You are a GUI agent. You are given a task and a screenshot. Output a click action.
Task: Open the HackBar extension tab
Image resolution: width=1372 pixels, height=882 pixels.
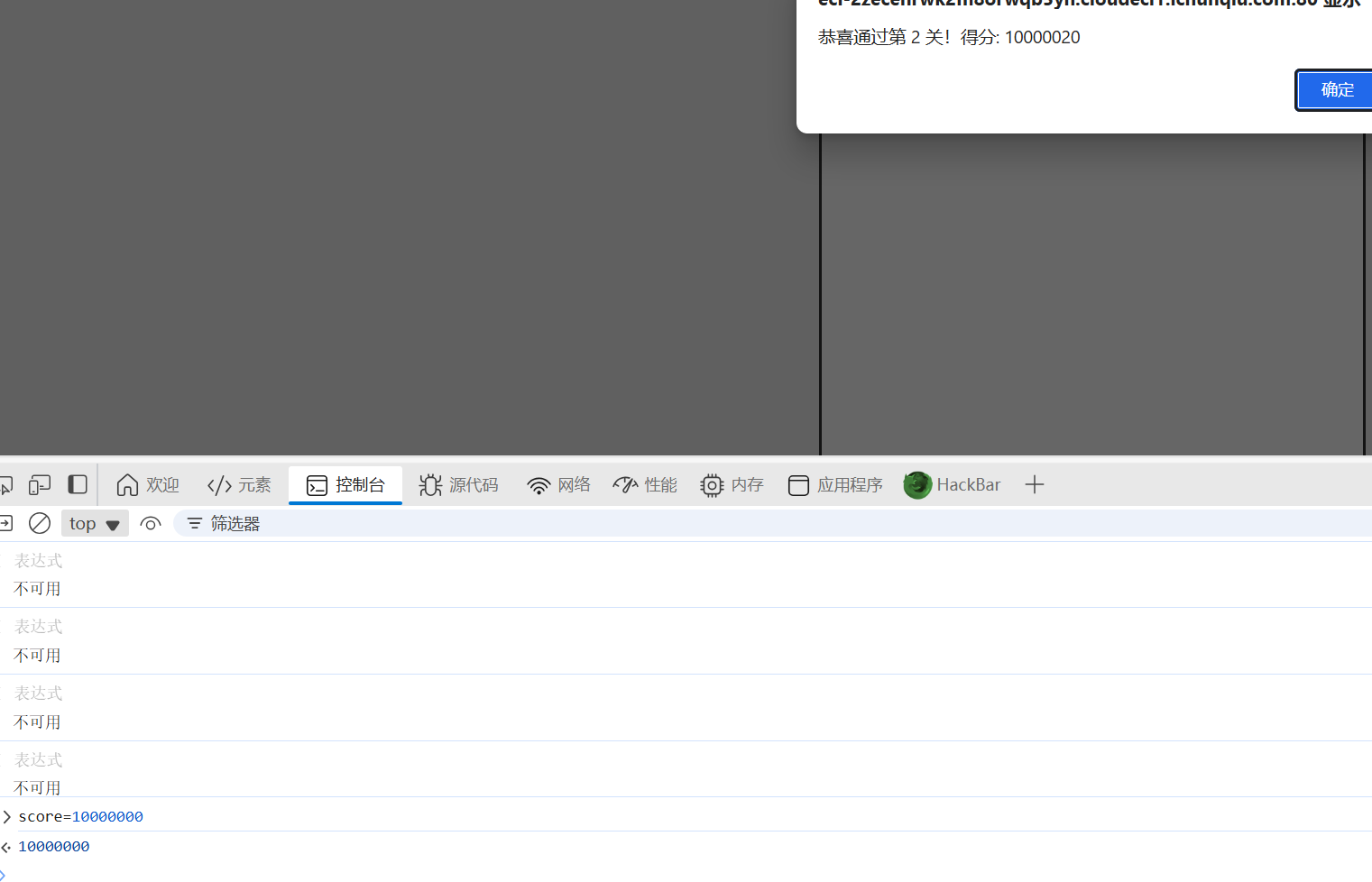(x=953, y=485)
